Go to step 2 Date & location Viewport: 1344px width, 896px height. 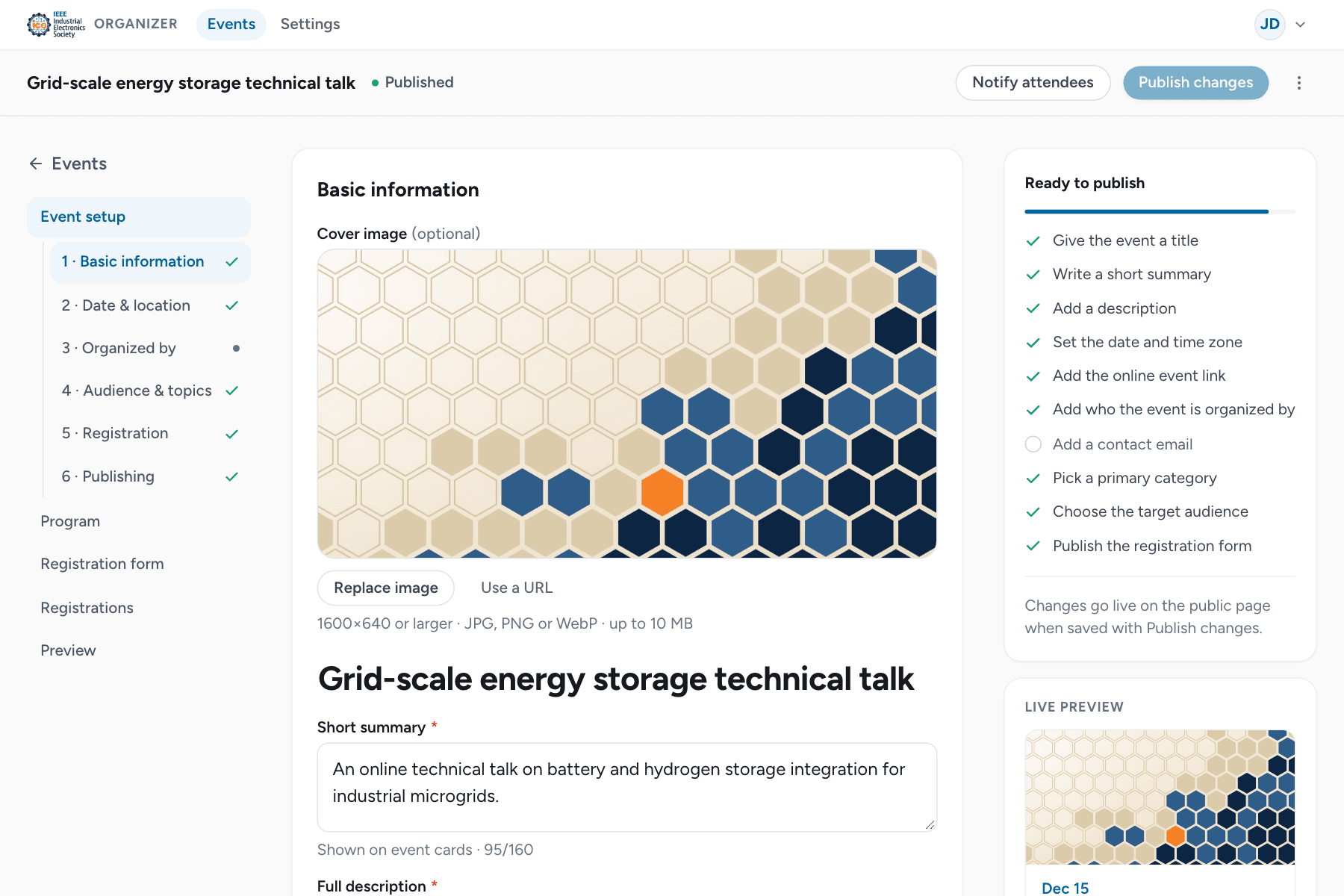(x=150, y=305)
